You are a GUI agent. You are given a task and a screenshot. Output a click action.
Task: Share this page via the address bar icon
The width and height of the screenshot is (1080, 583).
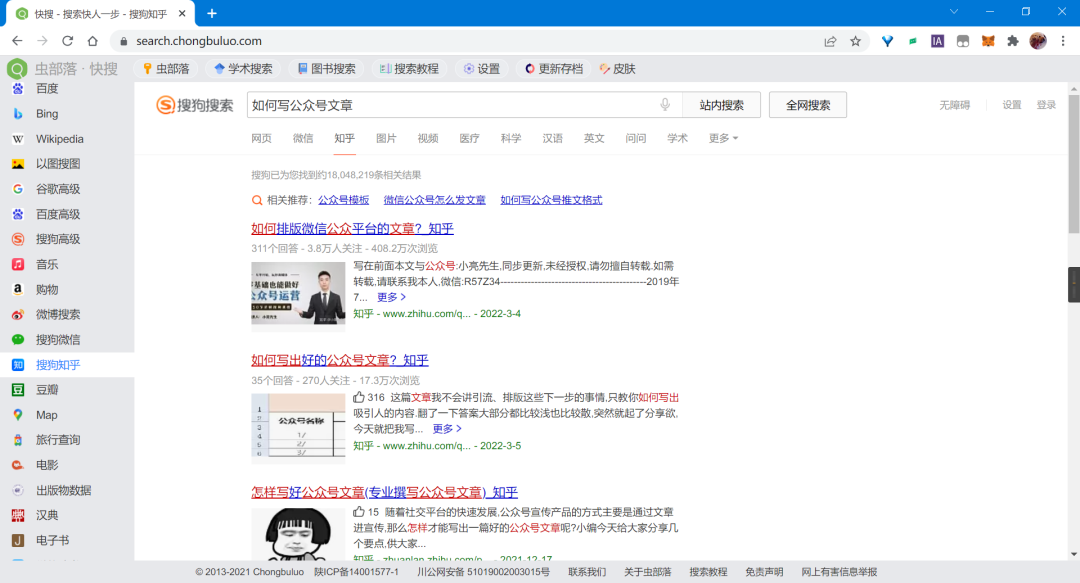(x=830, y=41)
